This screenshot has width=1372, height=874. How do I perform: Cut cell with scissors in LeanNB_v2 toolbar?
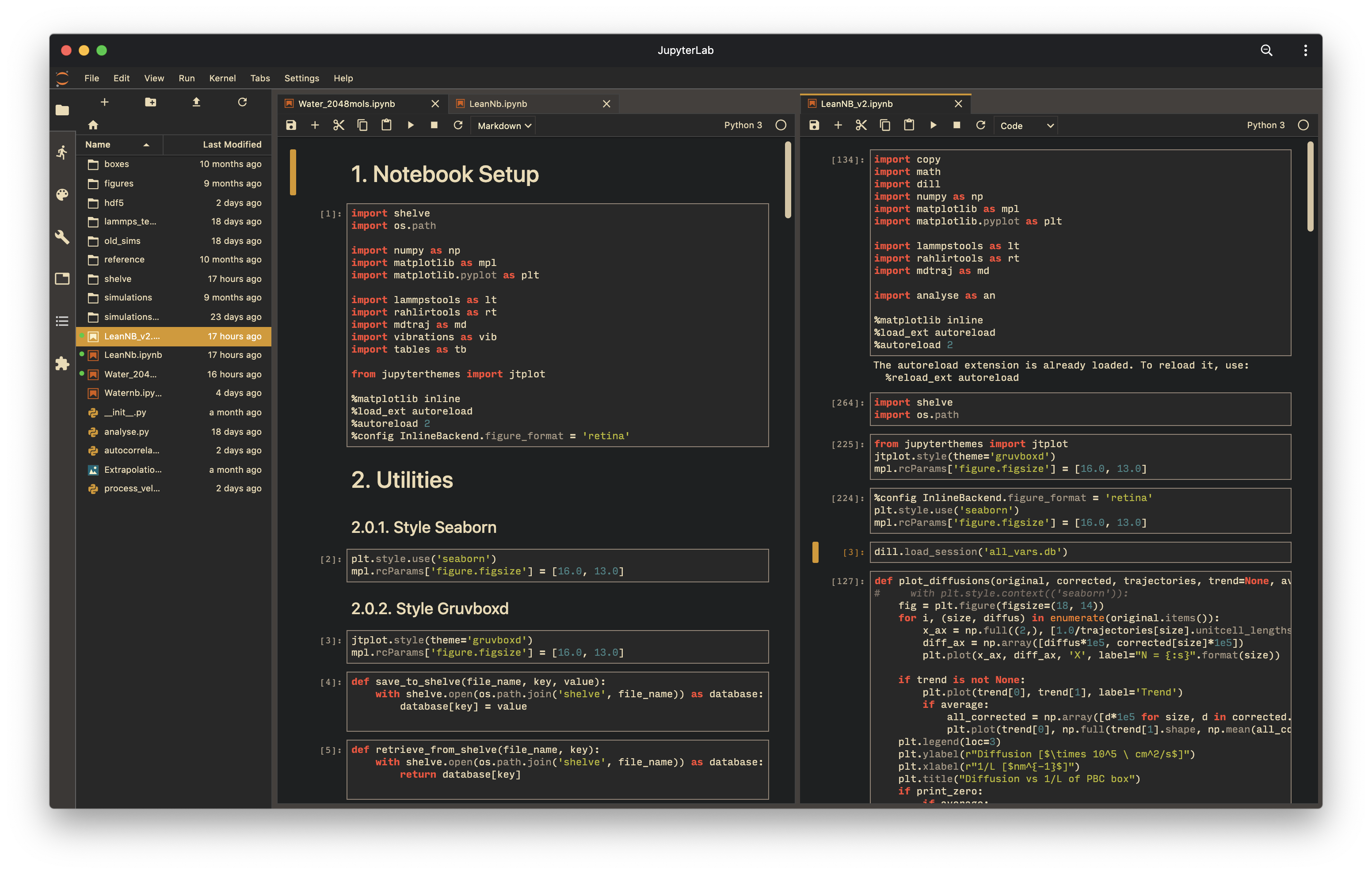(x=861, y=125)
